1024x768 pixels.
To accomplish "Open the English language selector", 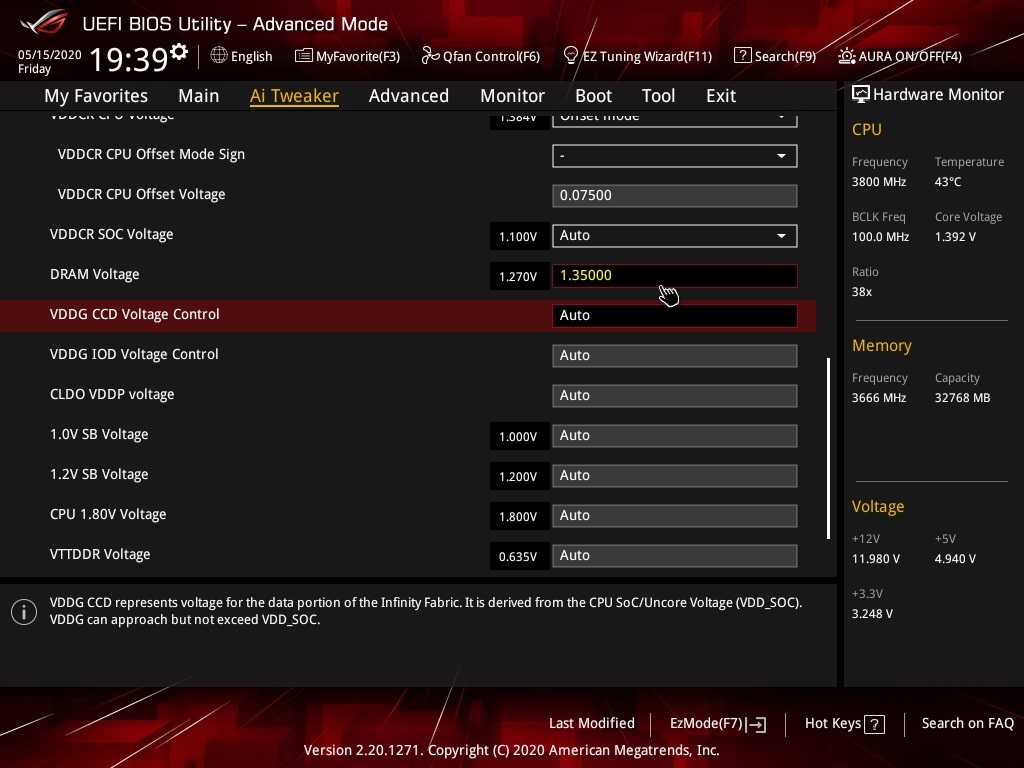I will pos(242,56).
